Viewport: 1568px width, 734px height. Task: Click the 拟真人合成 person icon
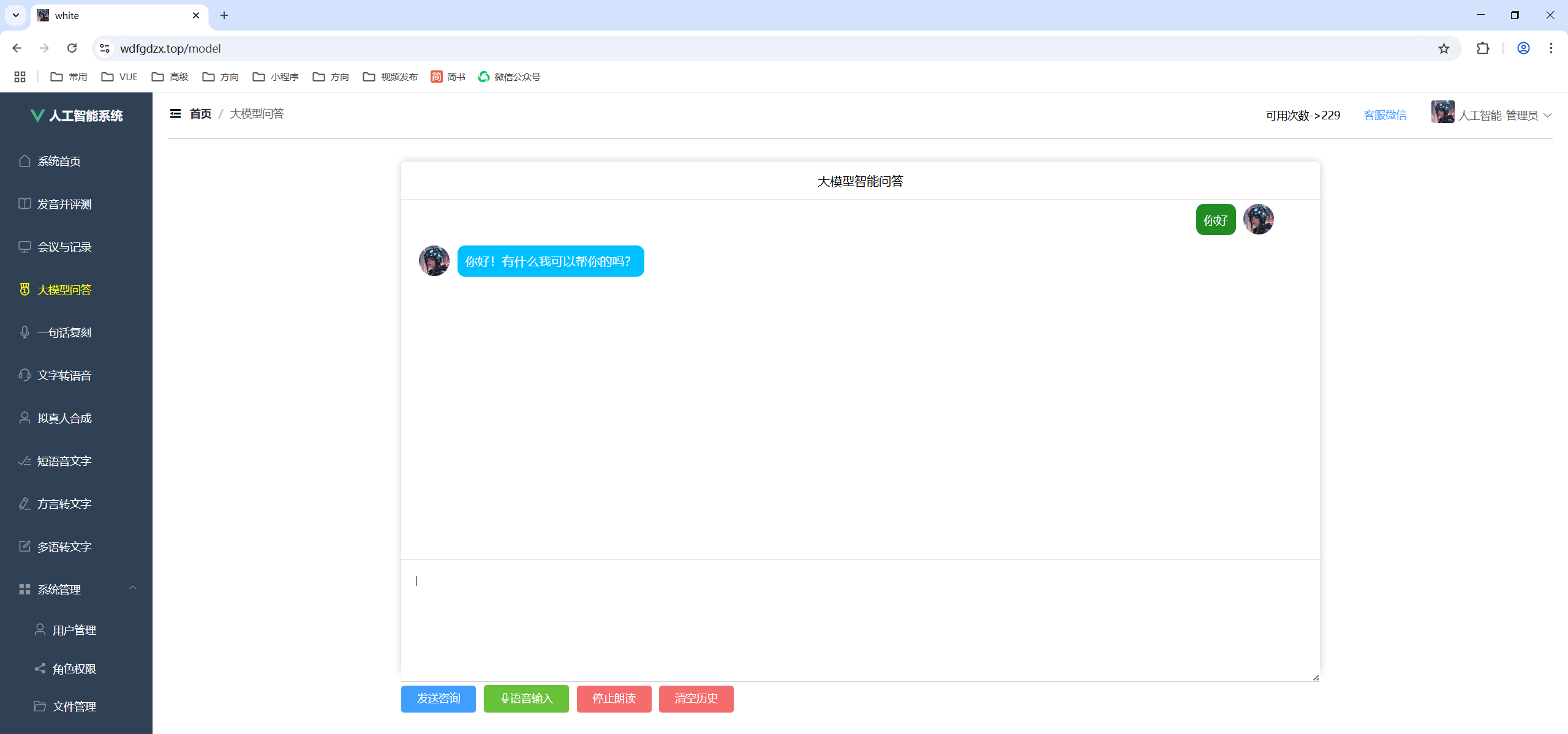pos(24,418)
